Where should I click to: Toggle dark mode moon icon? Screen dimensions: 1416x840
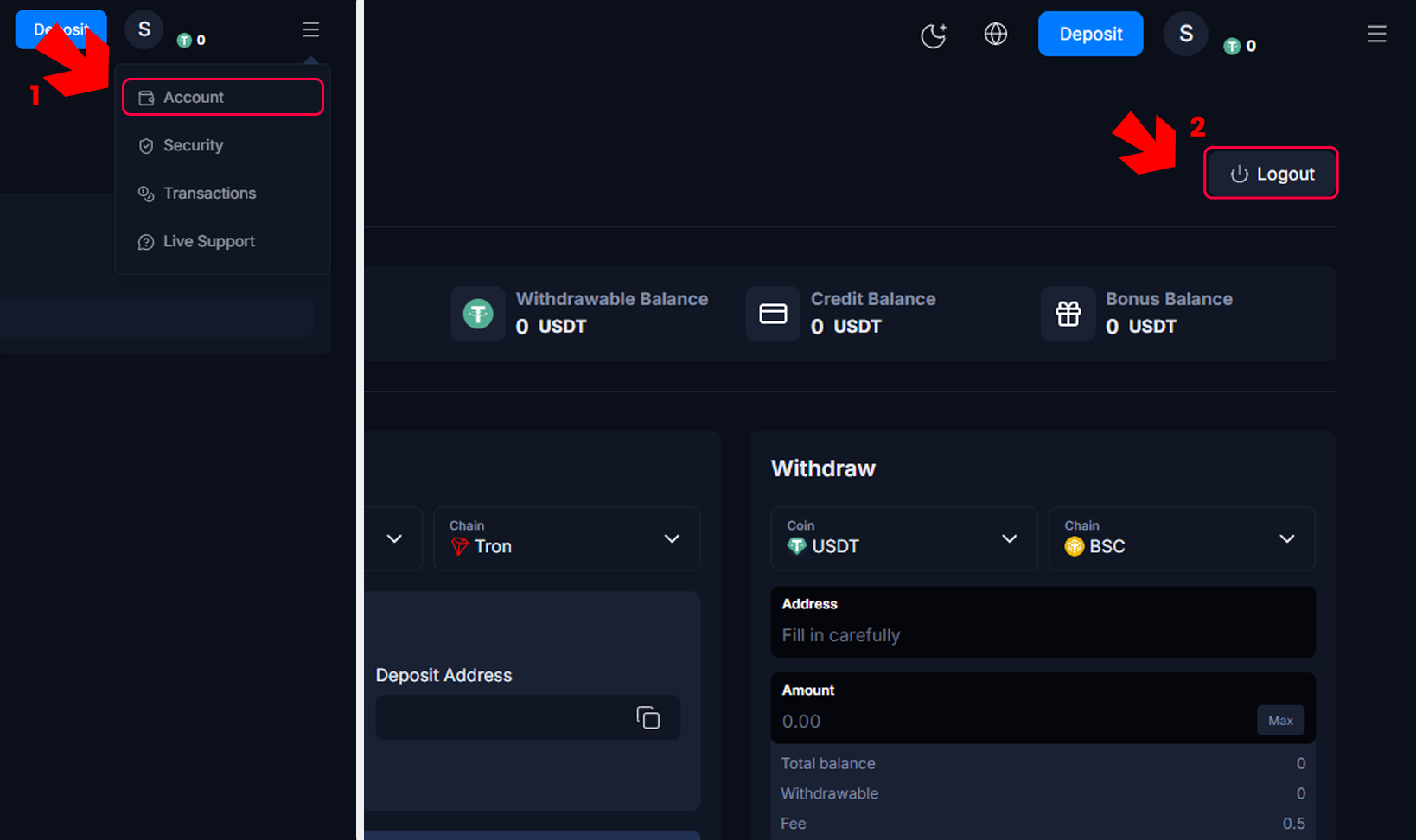[934, 35]
